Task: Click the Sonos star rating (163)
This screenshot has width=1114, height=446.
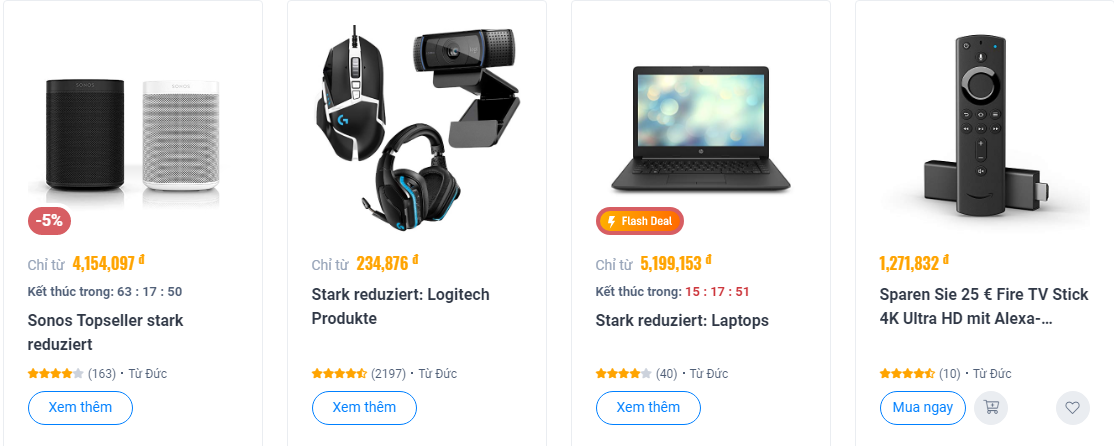Action: (x=72, y=374)
